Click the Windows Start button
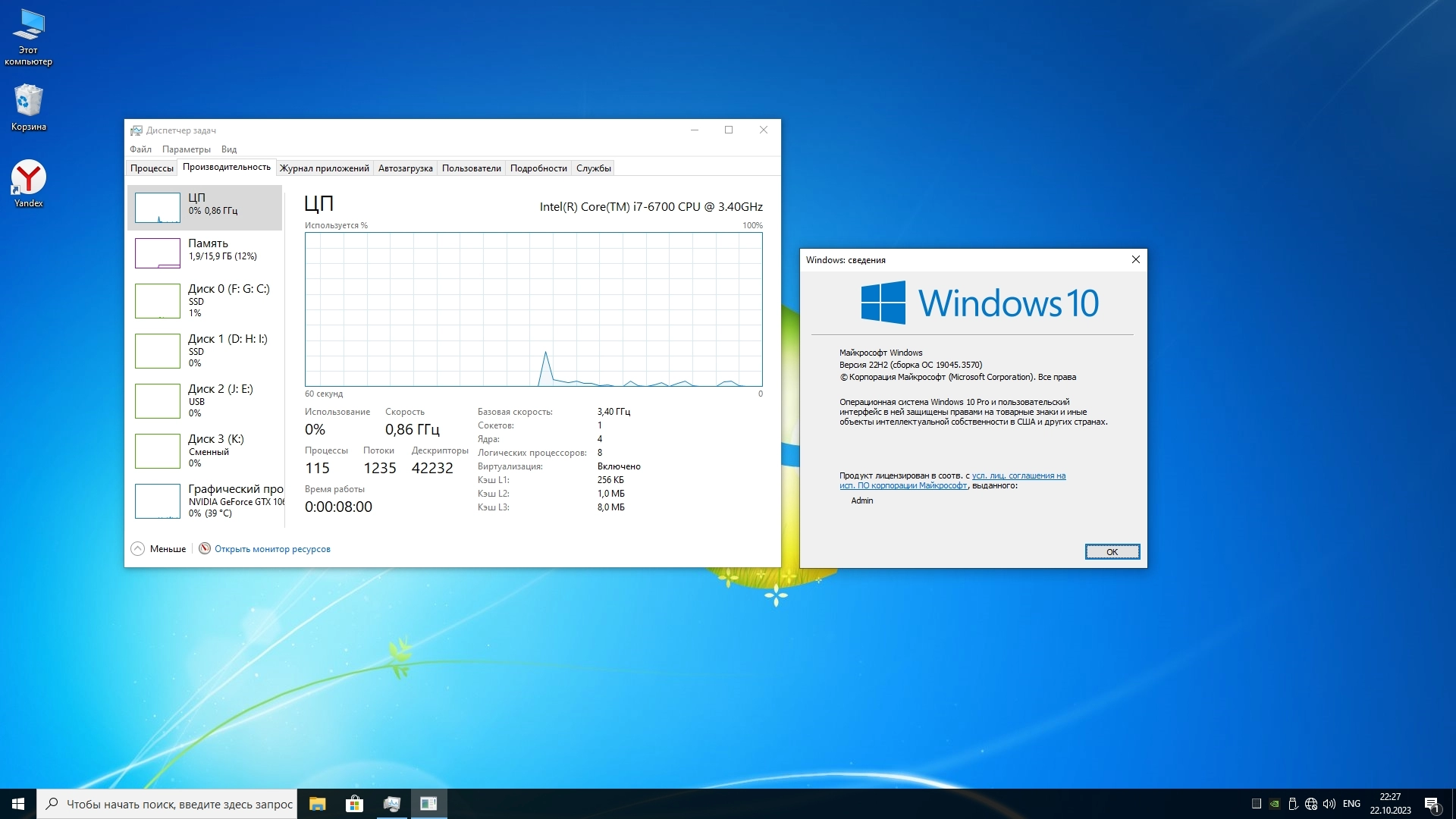The width and height of the screenshot is (1456, 819). 18,804
